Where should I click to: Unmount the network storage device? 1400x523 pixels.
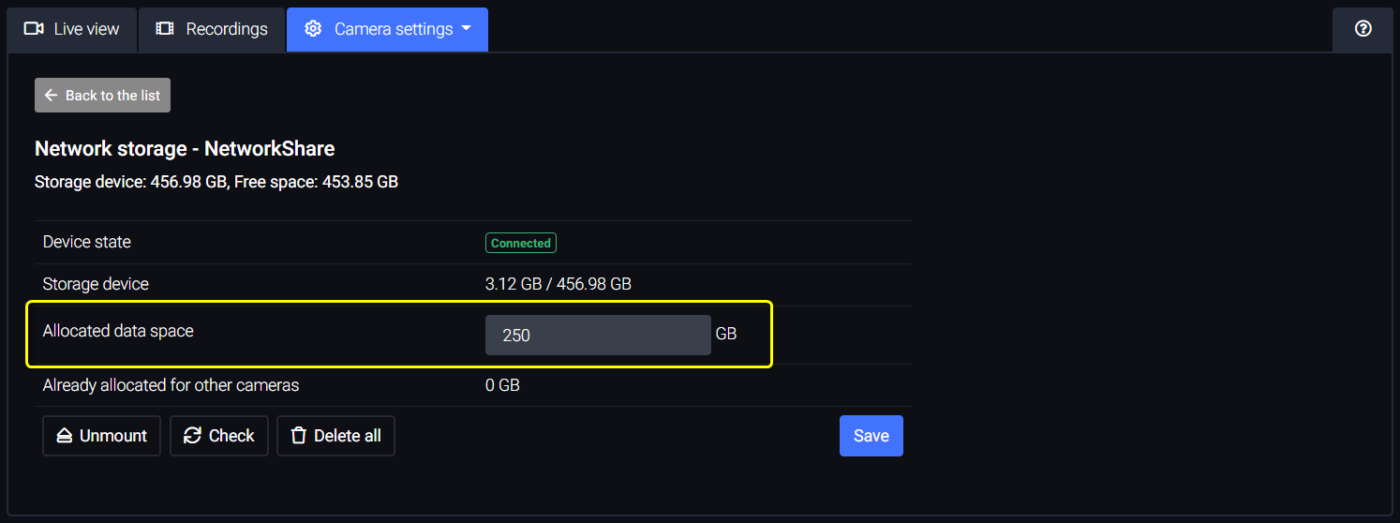click(102, 436)
